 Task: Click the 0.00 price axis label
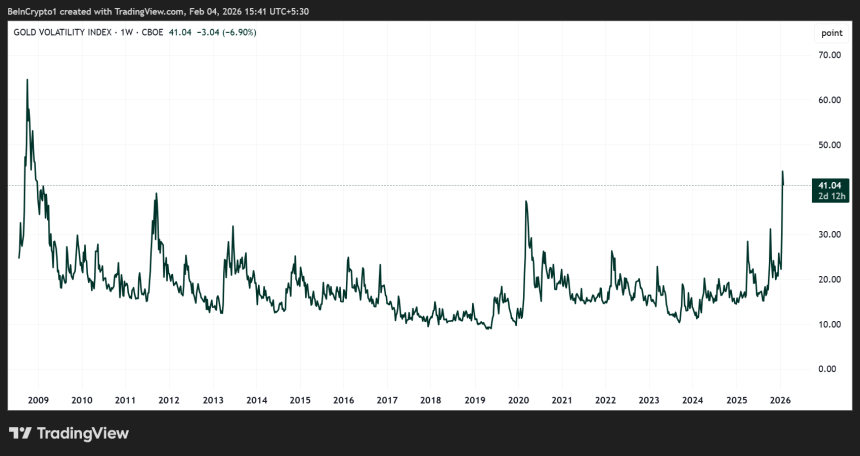(827, 370)
